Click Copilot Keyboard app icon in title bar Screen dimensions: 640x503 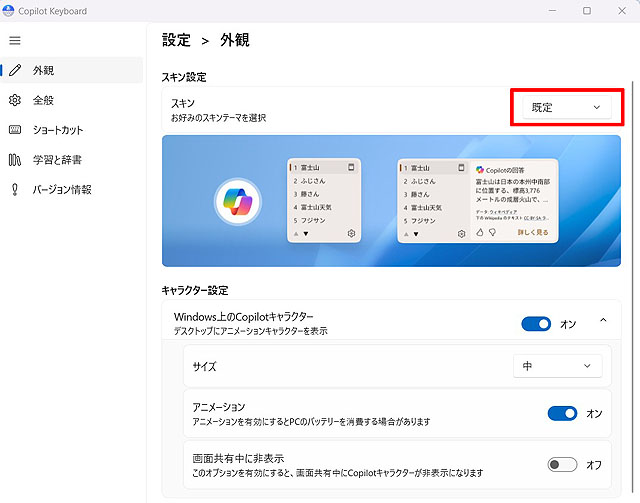point(10,11)
